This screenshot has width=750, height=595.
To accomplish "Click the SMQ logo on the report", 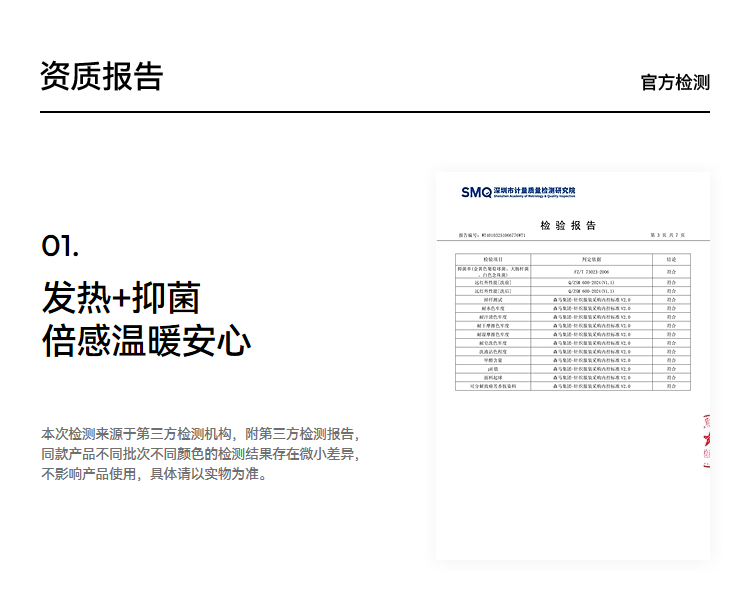I will [476, 192].
